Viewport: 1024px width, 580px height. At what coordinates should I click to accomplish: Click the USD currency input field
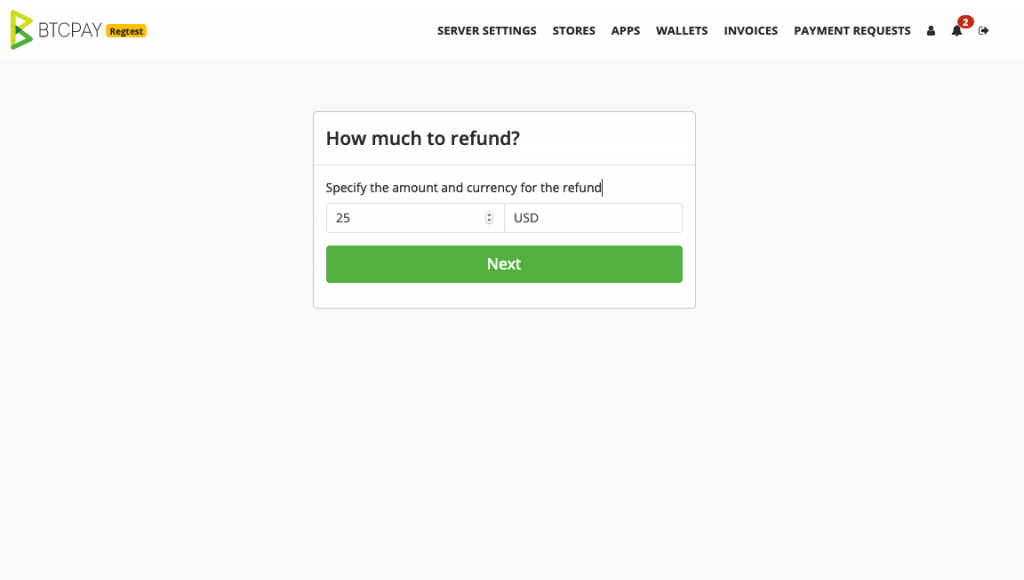click(x=593, y=218)
